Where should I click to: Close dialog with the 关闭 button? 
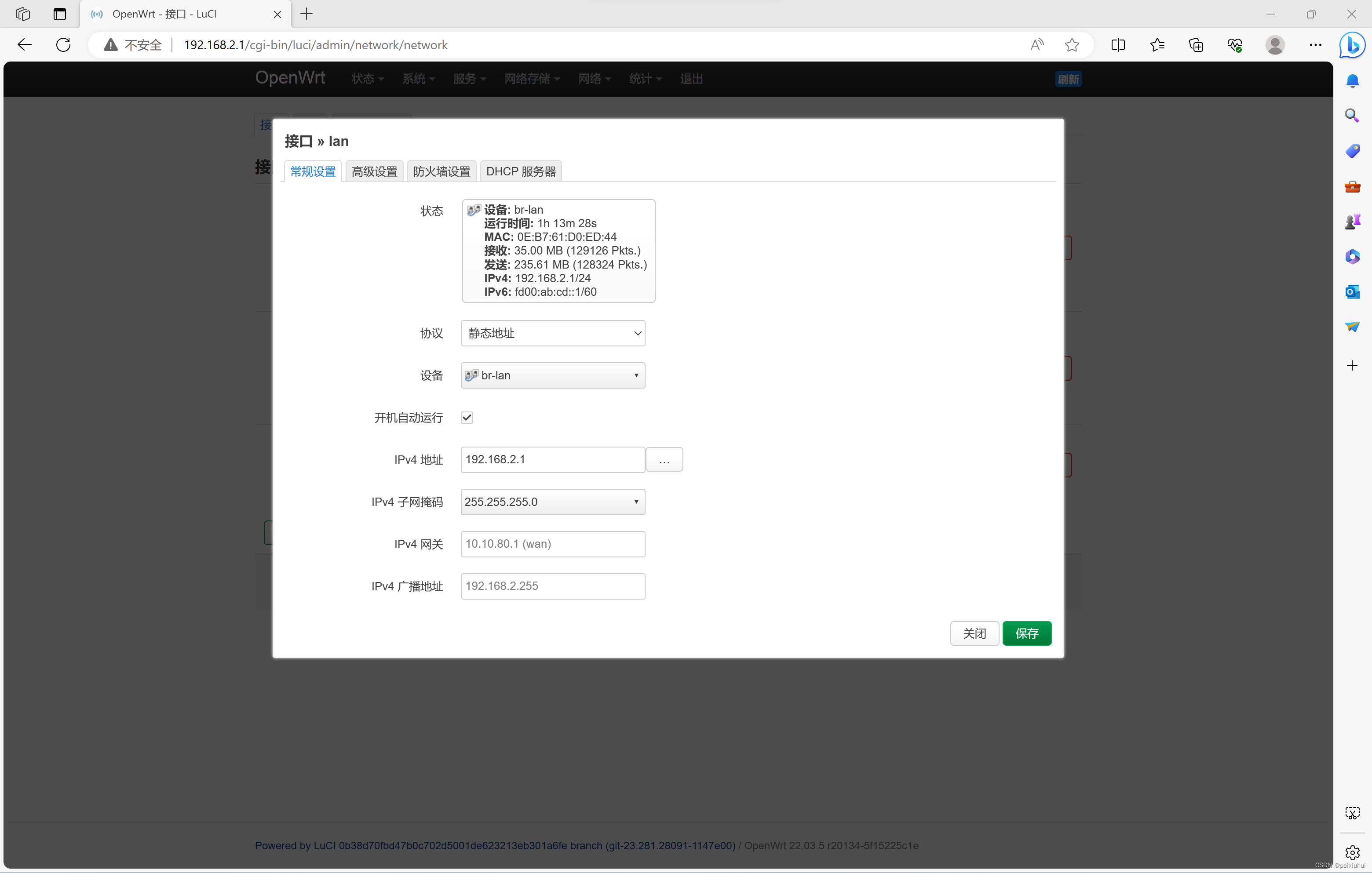(974, 633)
